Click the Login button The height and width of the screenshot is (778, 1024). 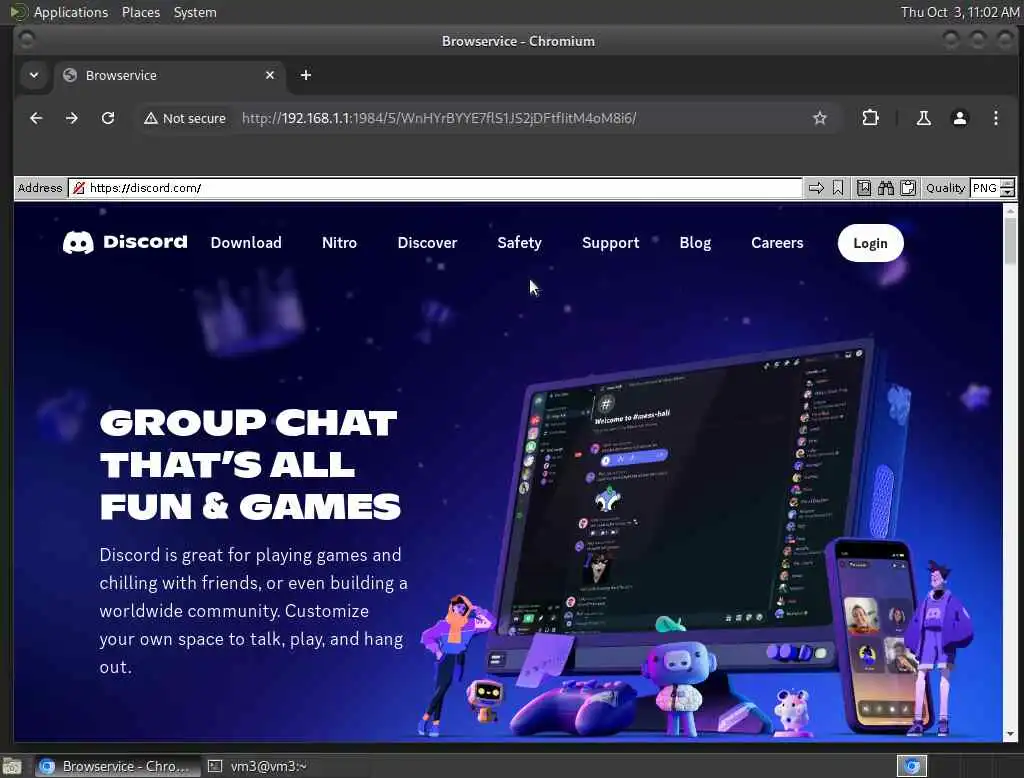pos(871,243)
